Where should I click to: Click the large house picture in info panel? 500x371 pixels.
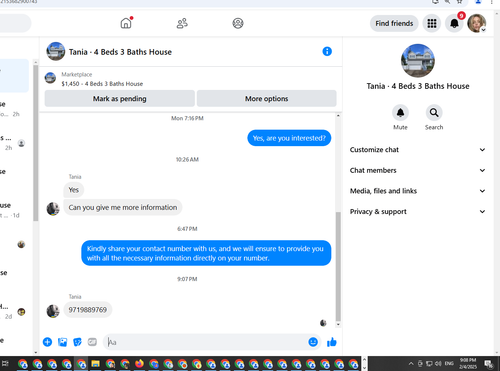[418, 61]
